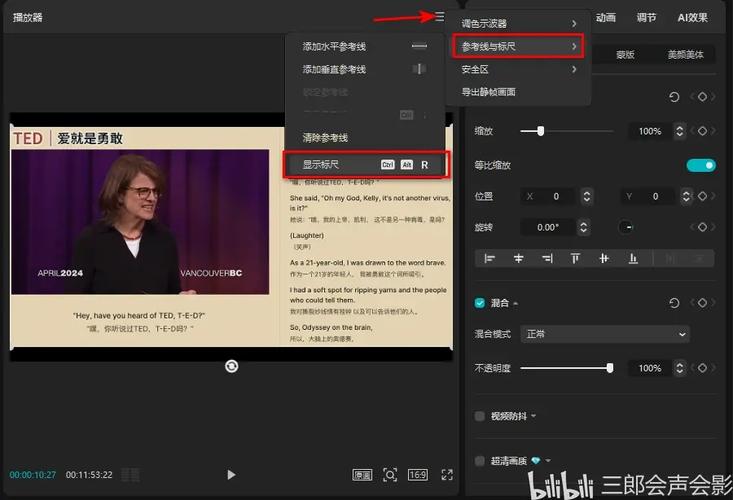
Task: Switch to the 动画 tab
Action: [605, 18]
